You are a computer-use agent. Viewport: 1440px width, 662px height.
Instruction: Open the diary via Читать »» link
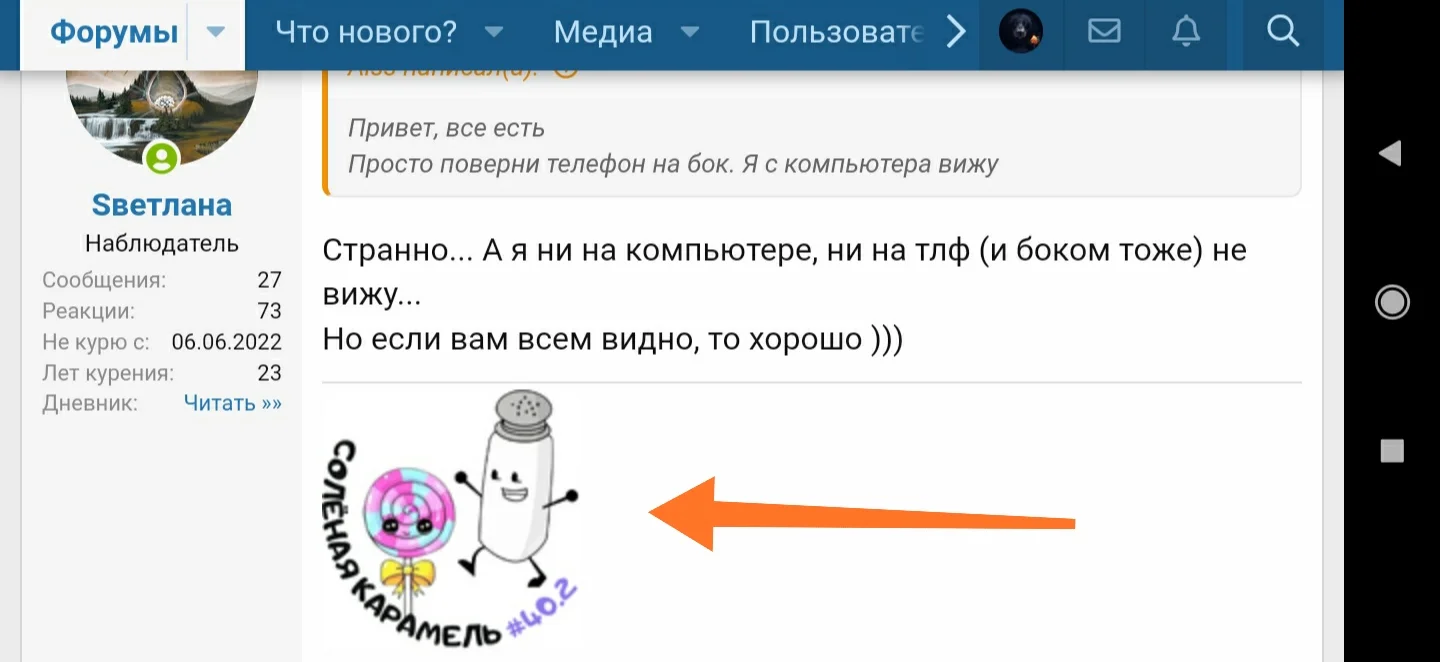coord(233,403)
